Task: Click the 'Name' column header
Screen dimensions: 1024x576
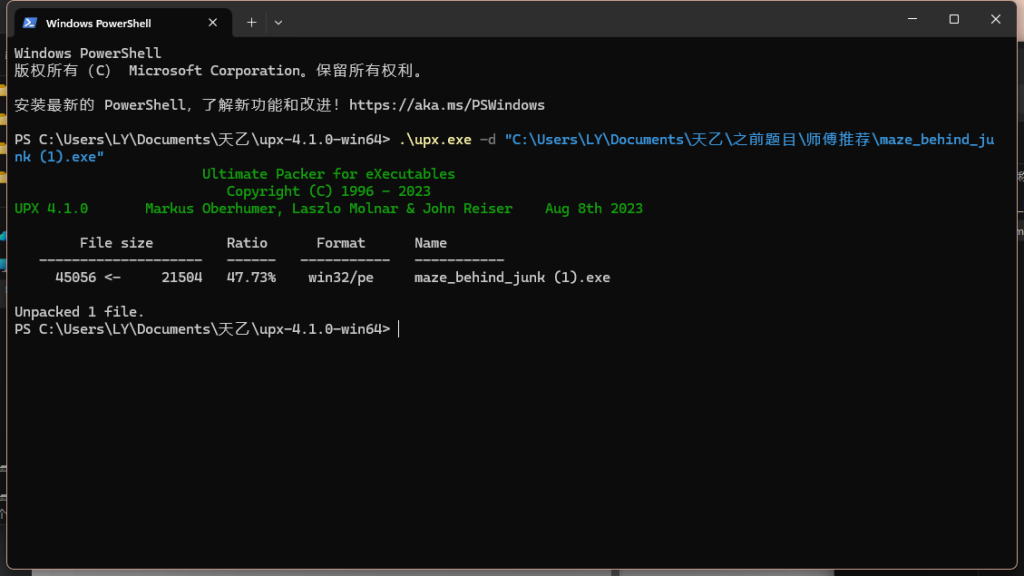Action: 430,243
